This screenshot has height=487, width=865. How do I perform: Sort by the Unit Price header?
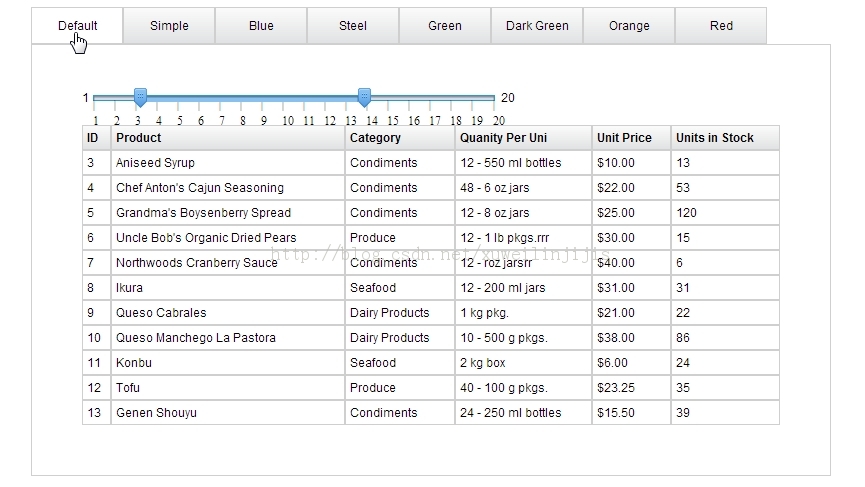[x=631, y=138]
